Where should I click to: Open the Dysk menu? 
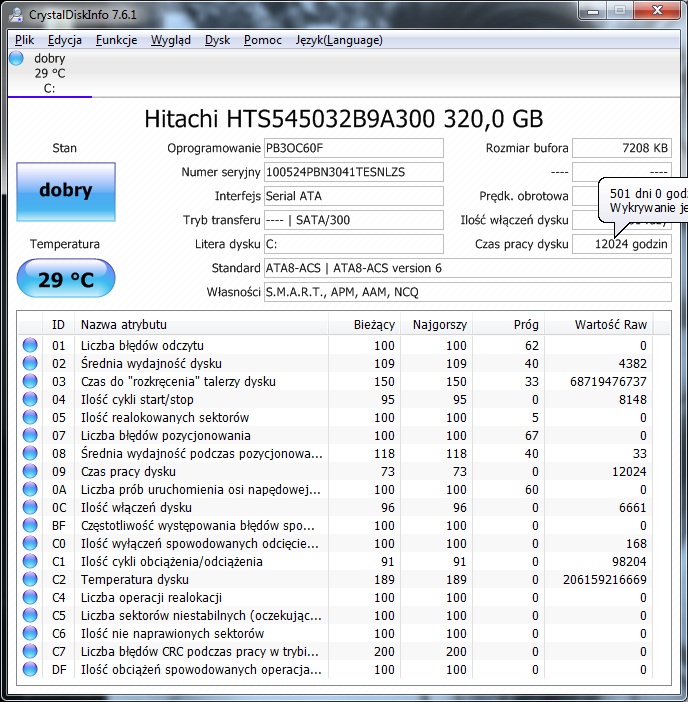(217, 40)
